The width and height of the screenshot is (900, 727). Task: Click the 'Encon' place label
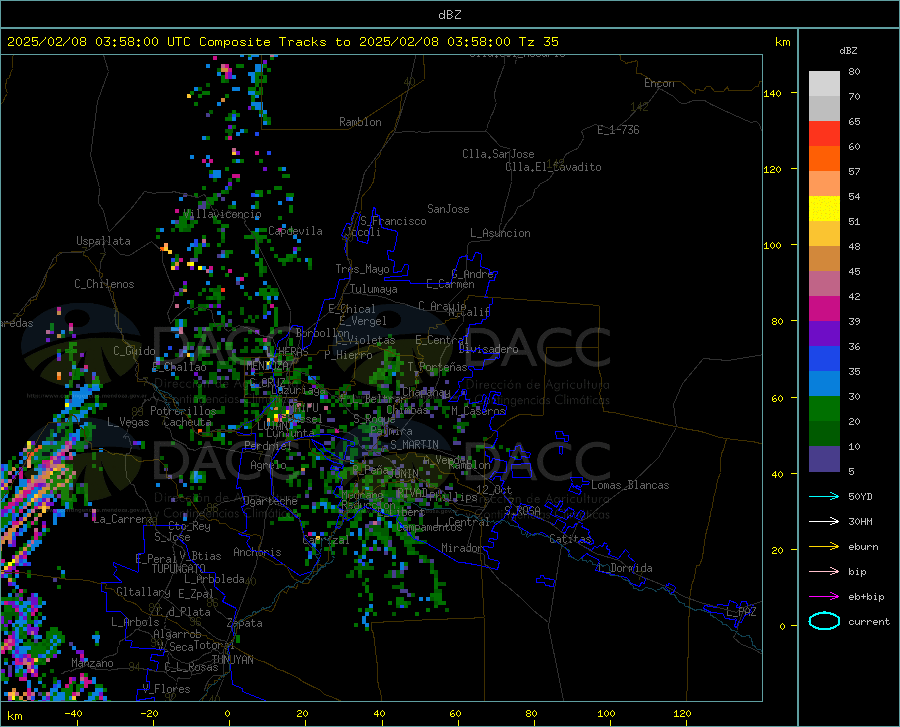pyautogui.click(x=659, y=83)
